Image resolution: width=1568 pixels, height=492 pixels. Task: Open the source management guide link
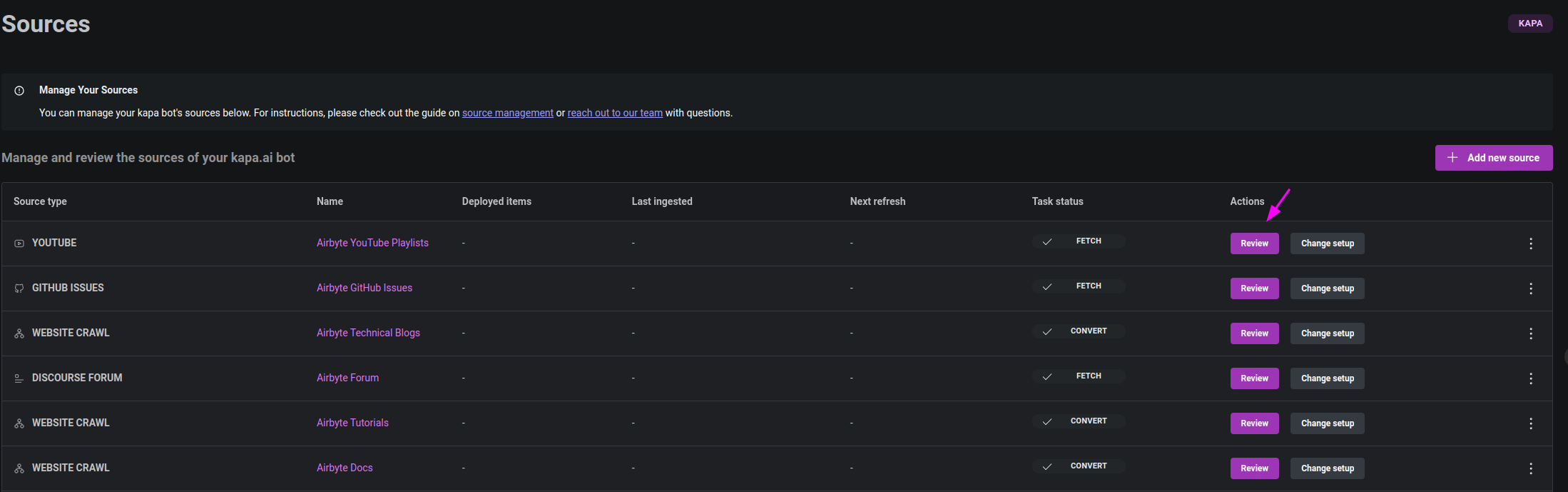pos(508,113)
